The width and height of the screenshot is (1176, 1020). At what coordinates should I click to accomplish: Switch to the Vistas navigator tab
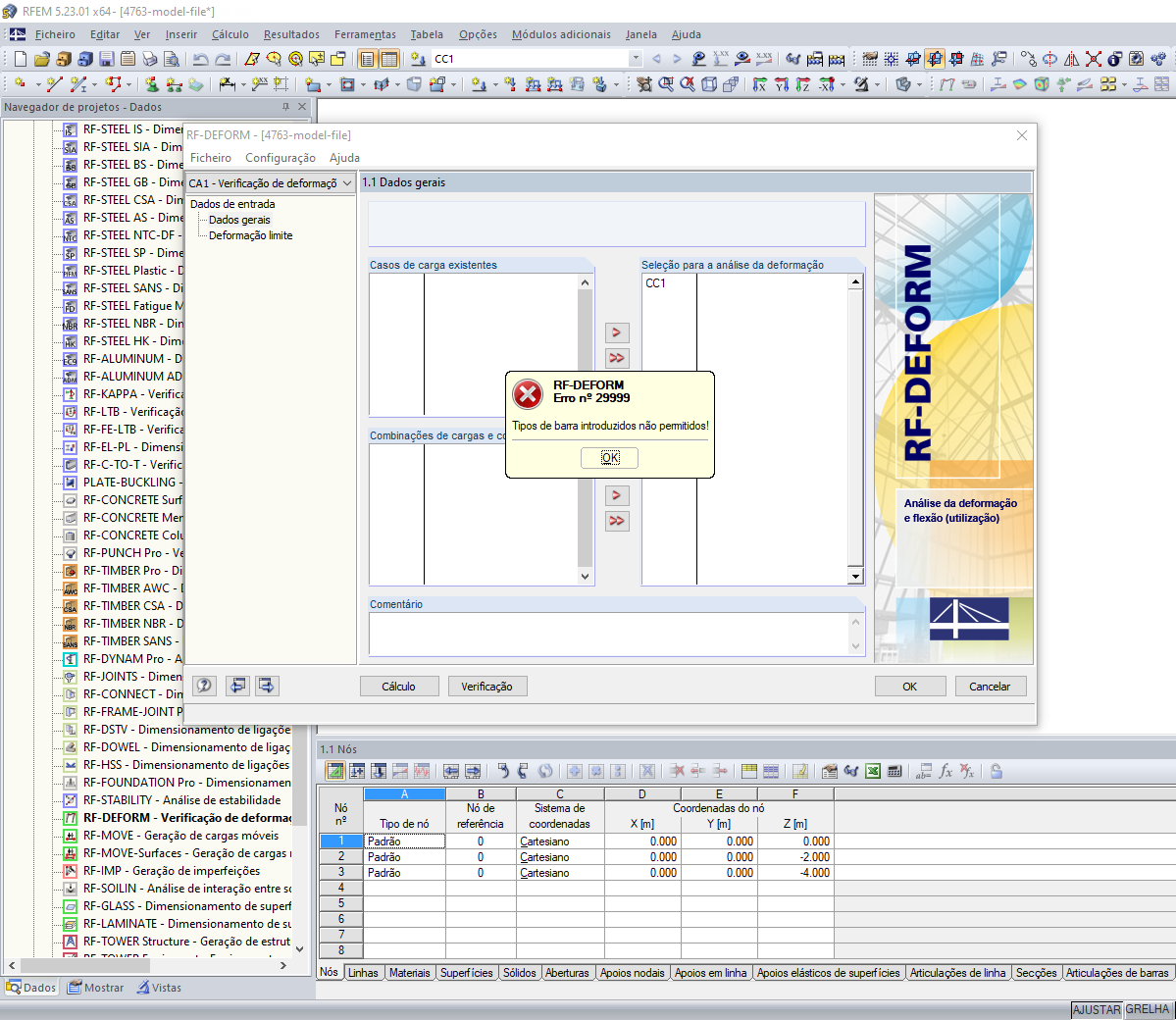coord(159,988)
